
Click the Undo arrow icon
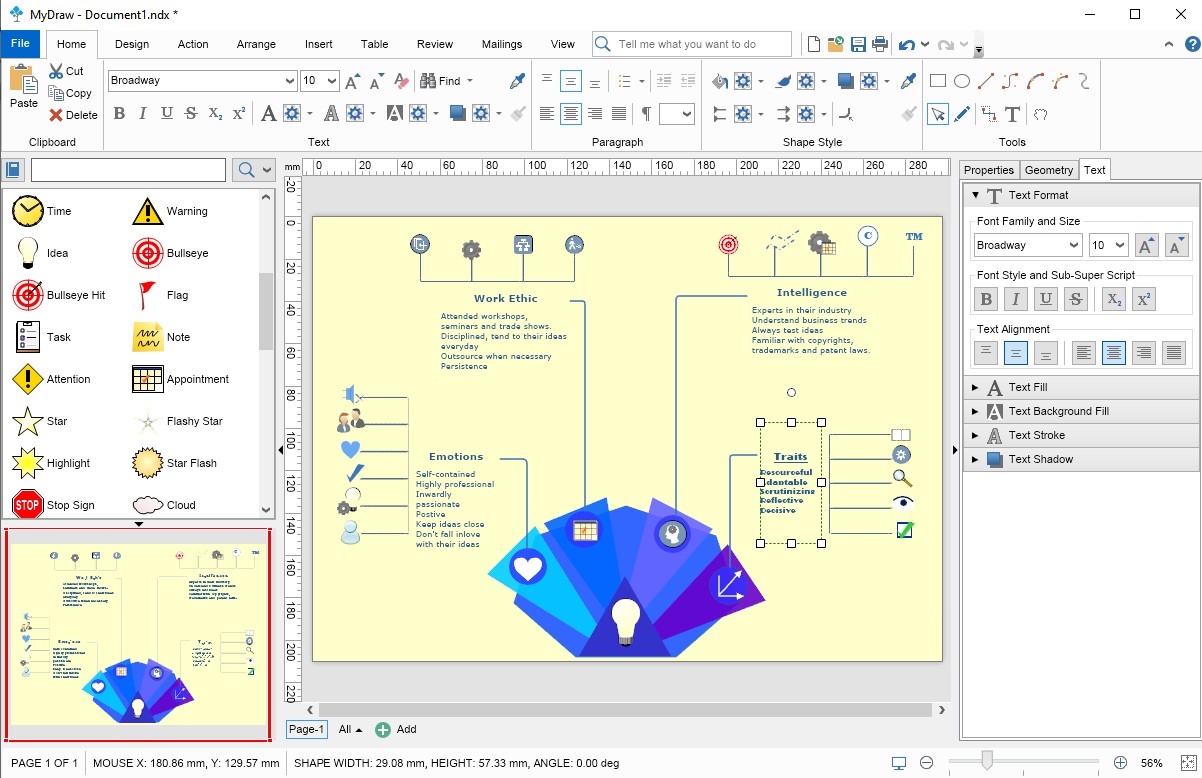tap(907, 44)
